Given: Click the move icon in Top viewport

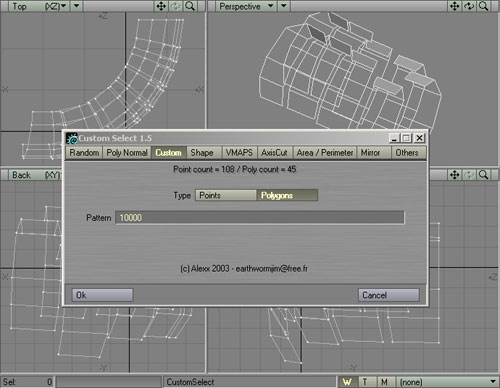Looking at the screenshot, I should click(x=161, y=6).
